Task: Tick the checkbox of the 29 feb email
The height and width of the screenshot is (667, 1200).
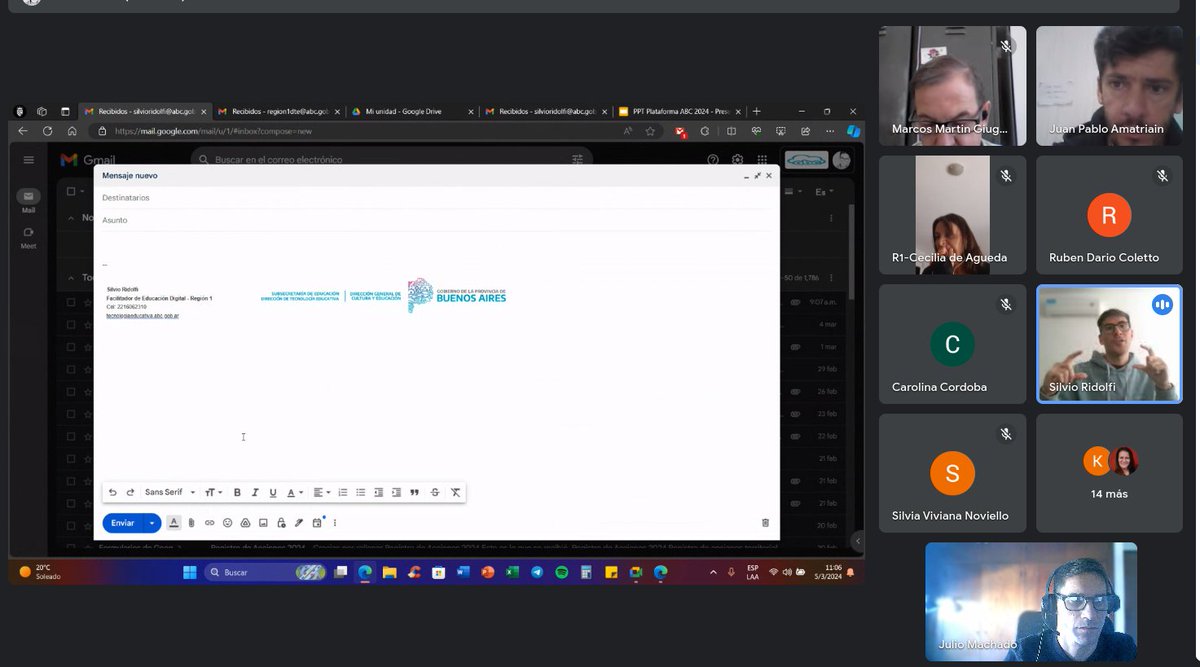Action: tap(71, 369)
